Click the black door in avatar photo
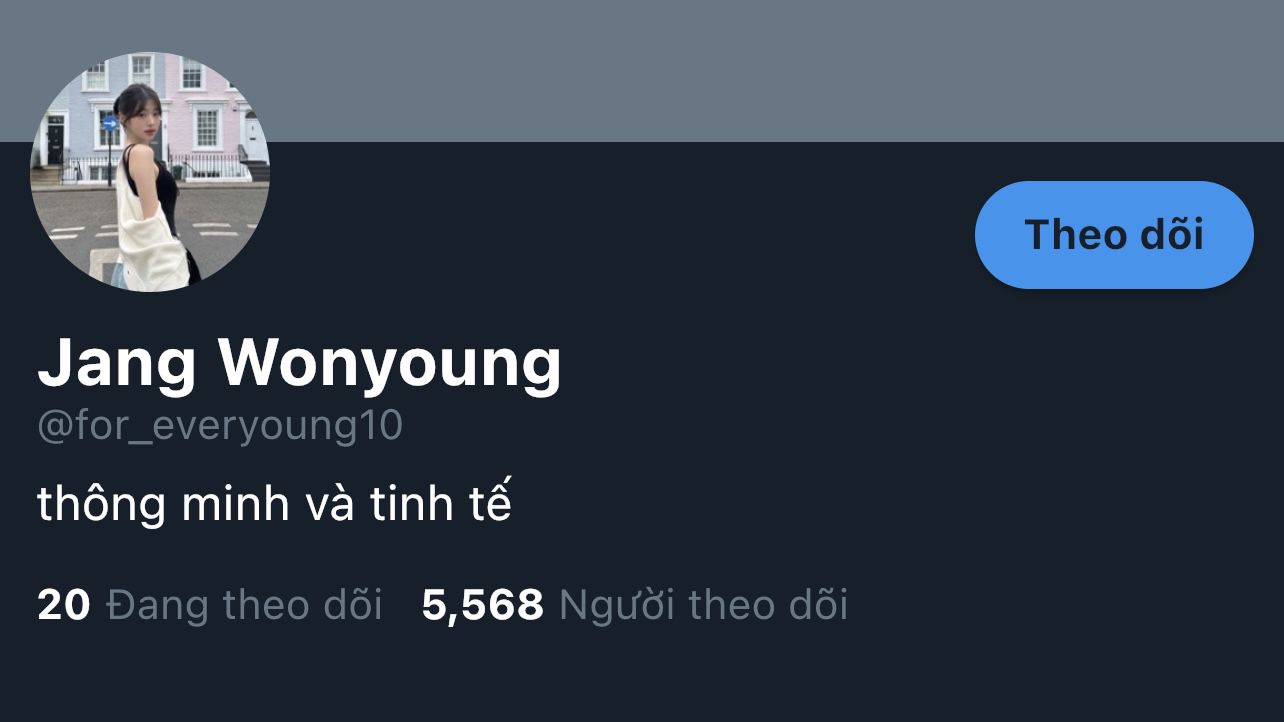Screen dimensions: 1284x722 tap(56, 140)
